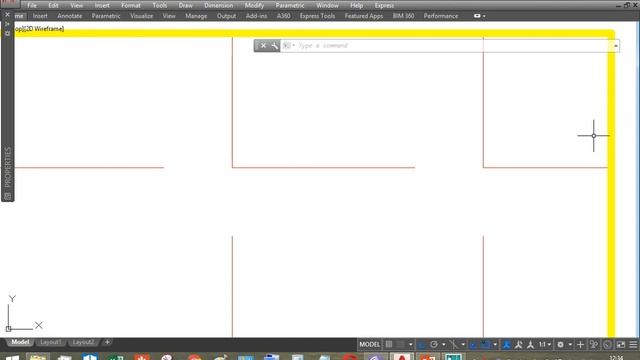
Task: Switch to the Manage ribbon tab
Action: (x=196, y=16)
